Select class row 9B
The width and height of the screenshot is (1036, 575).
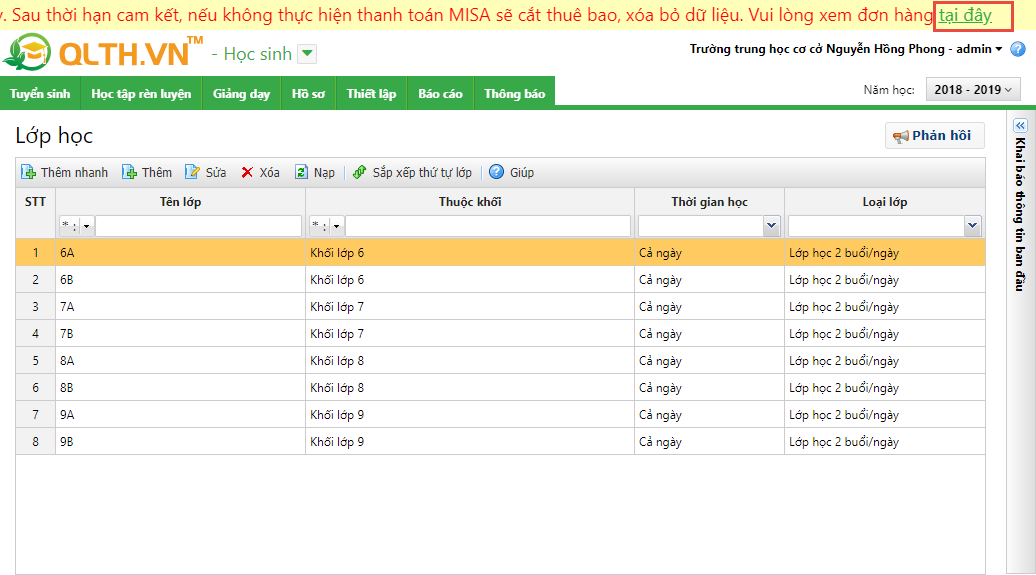tap(500, 442)
